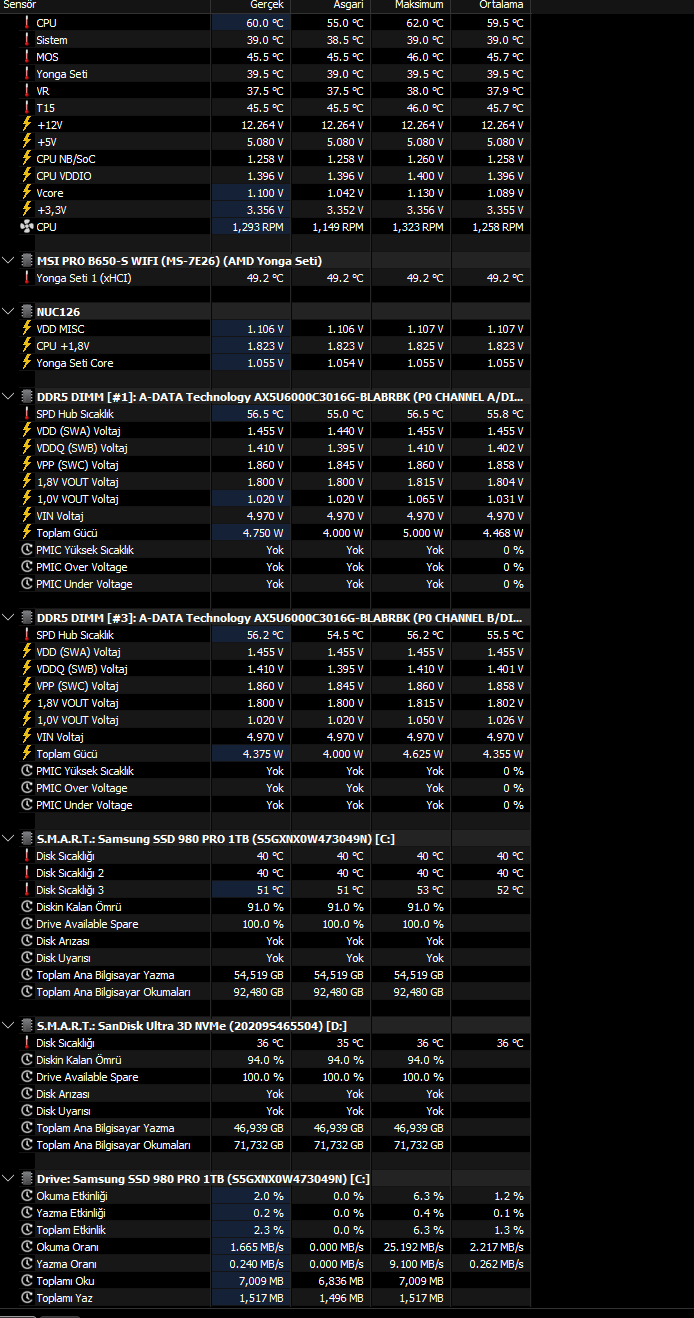Click the RAM chip icon of DIMM [#1]

[26, 397]
